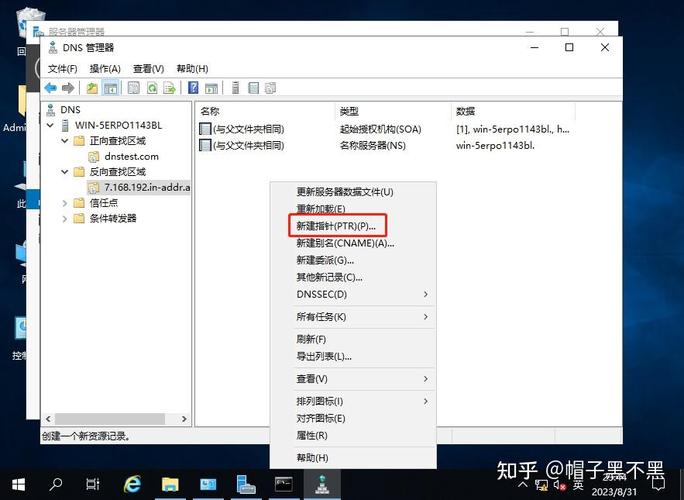Open the 所有任务(K) submenu
Viewport: 684px width, 500px height.
coord(353,317)
